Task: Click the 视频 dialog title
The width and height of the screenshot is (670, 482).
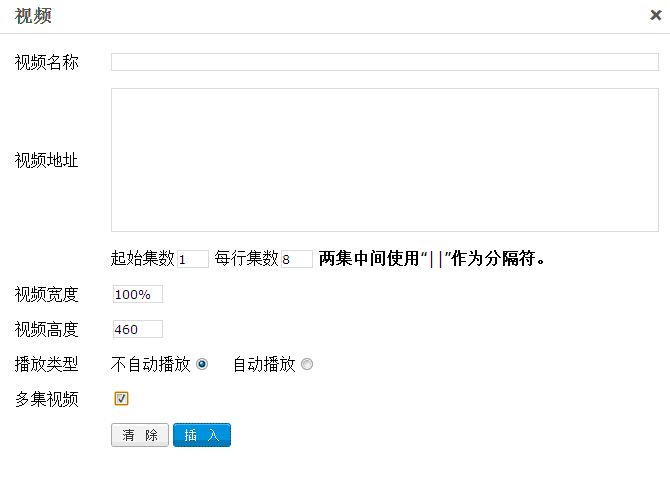Action: click(x=33, y=16)
